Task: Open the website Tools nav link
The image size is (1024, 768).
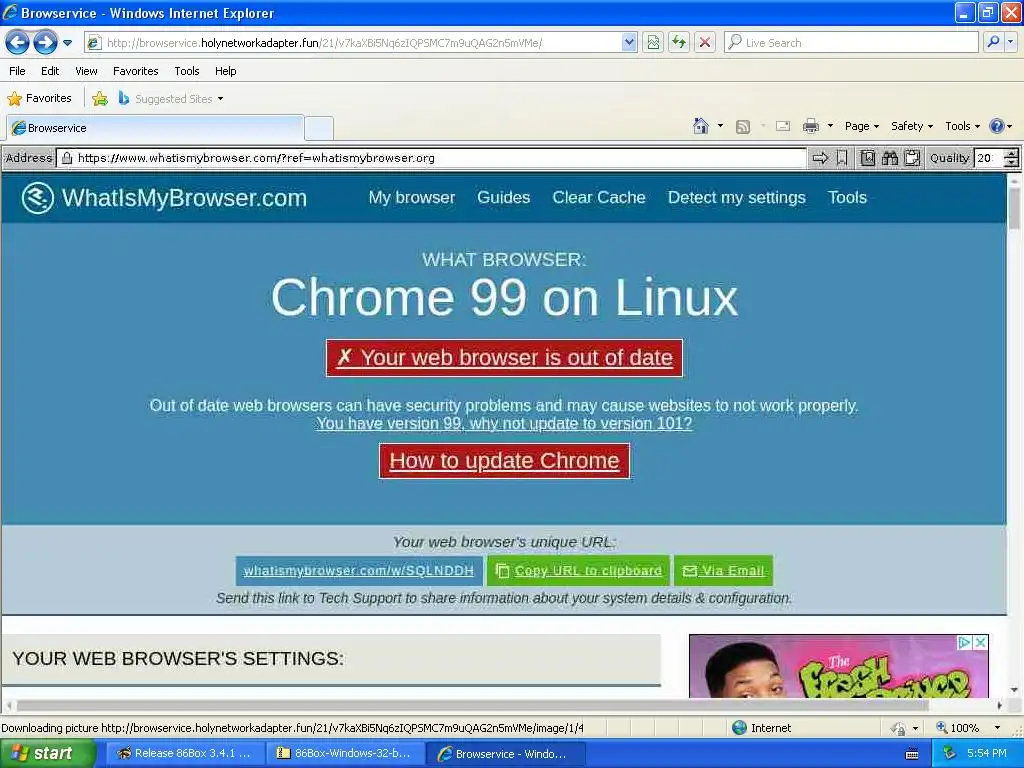Action: (x=847, y=197)
